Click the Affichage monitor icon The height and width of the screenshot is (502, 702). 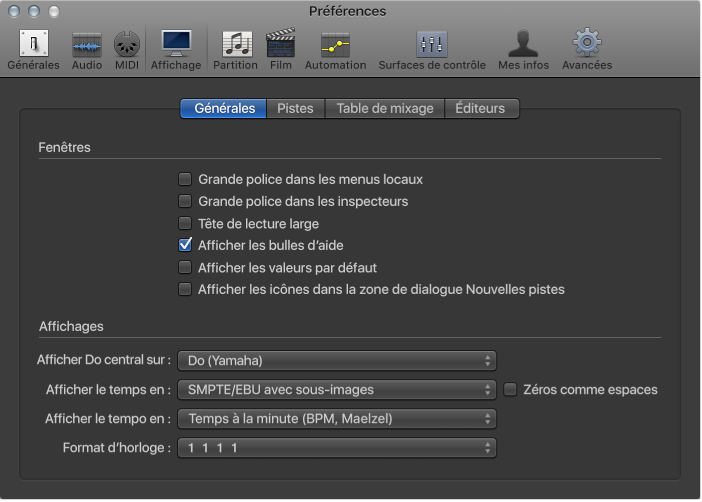point(176,45)
